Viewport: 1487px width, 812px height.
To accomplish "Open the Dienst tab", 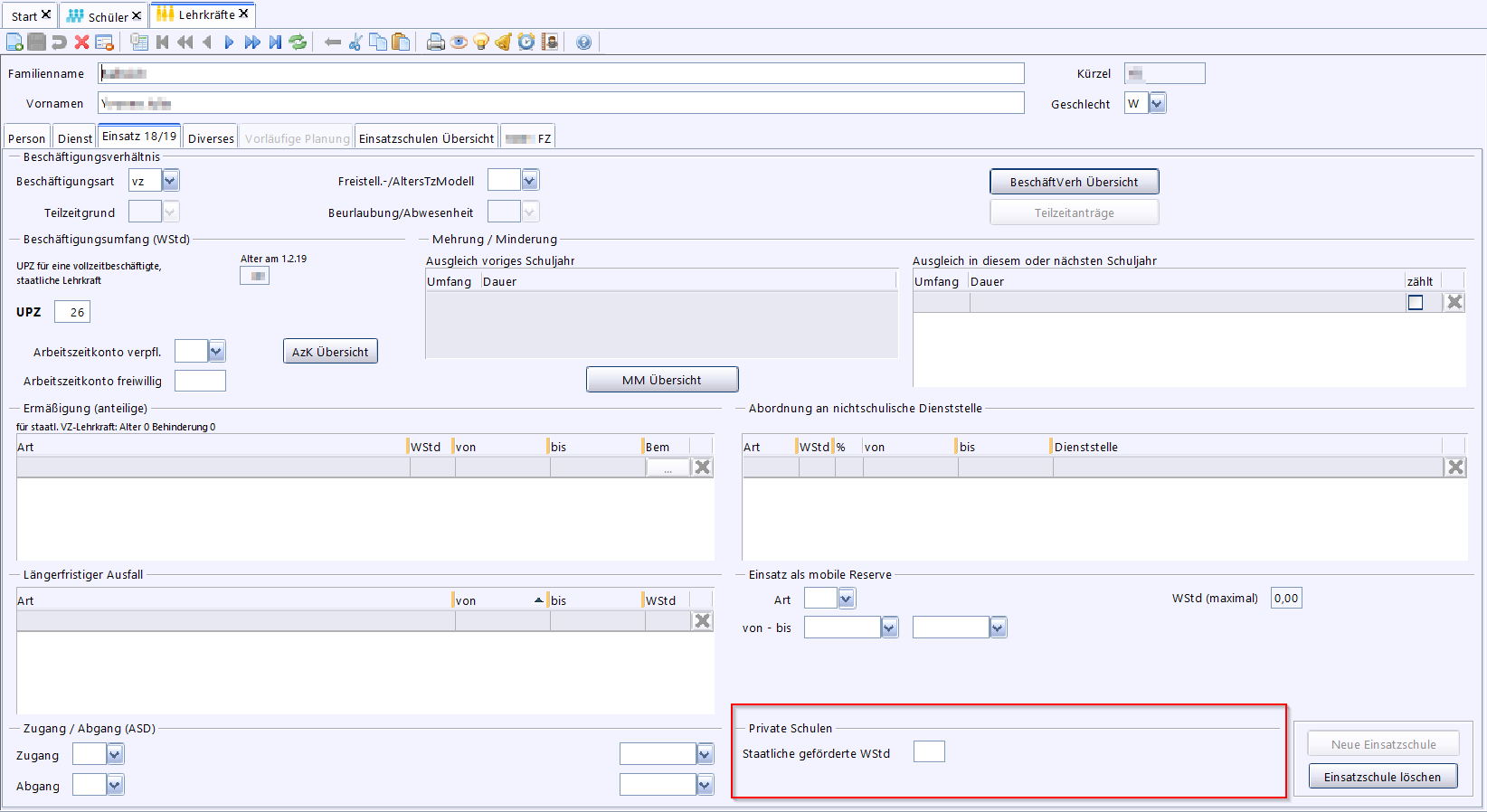I will click(x=75, y=138).
